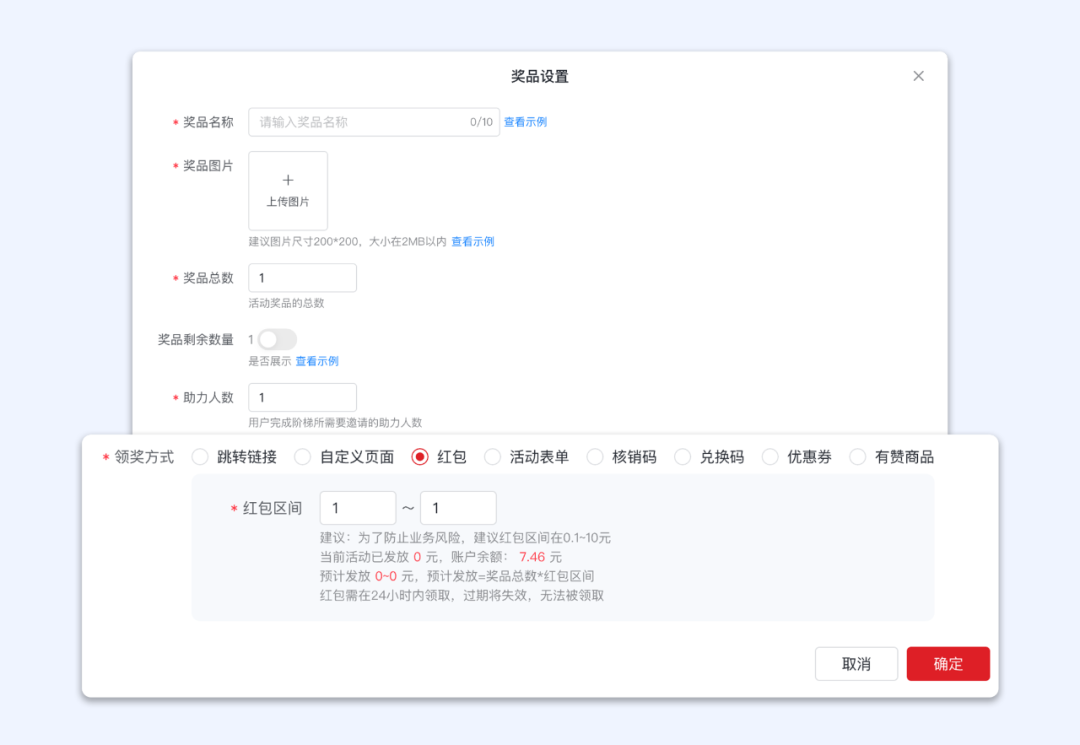Screen dimensions: 1080x745
Task: Open 查看示例 next to 是否展示
Action: [x=316, y=361]
